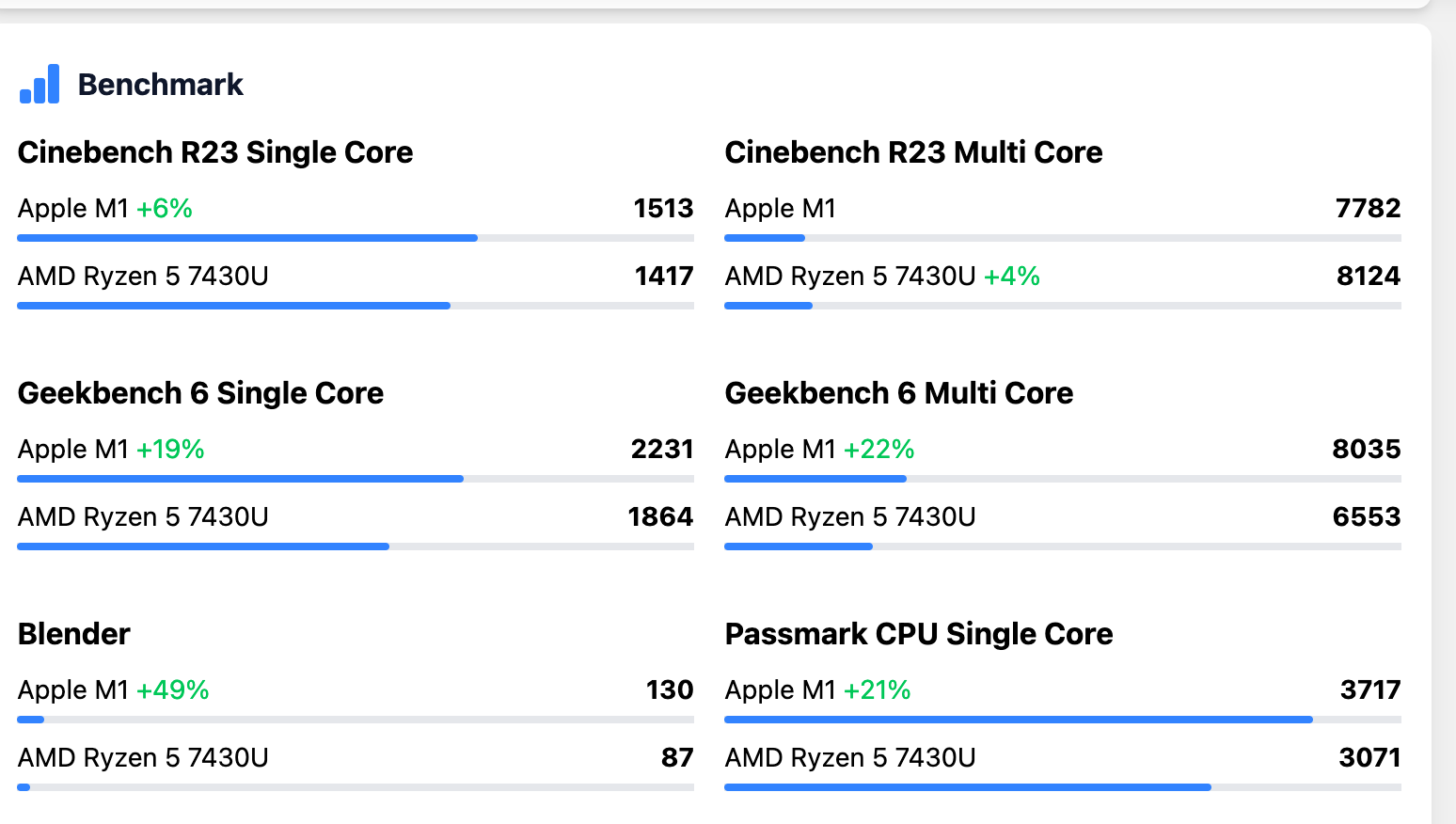
Task: Click the 3071 Passmark score value
Action: [x=1369, y=758]
